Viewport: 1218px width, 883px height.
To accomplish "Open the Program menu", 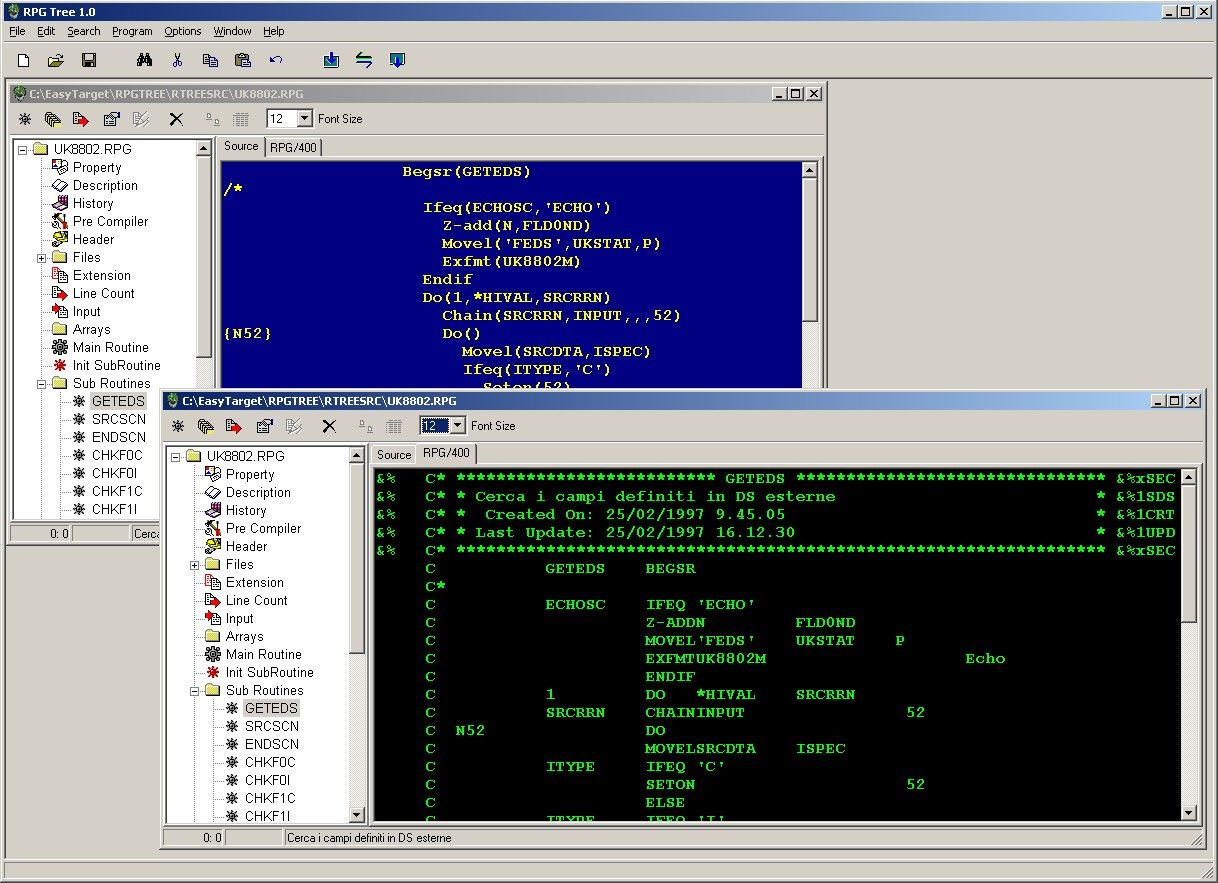I will click(132, 31).
